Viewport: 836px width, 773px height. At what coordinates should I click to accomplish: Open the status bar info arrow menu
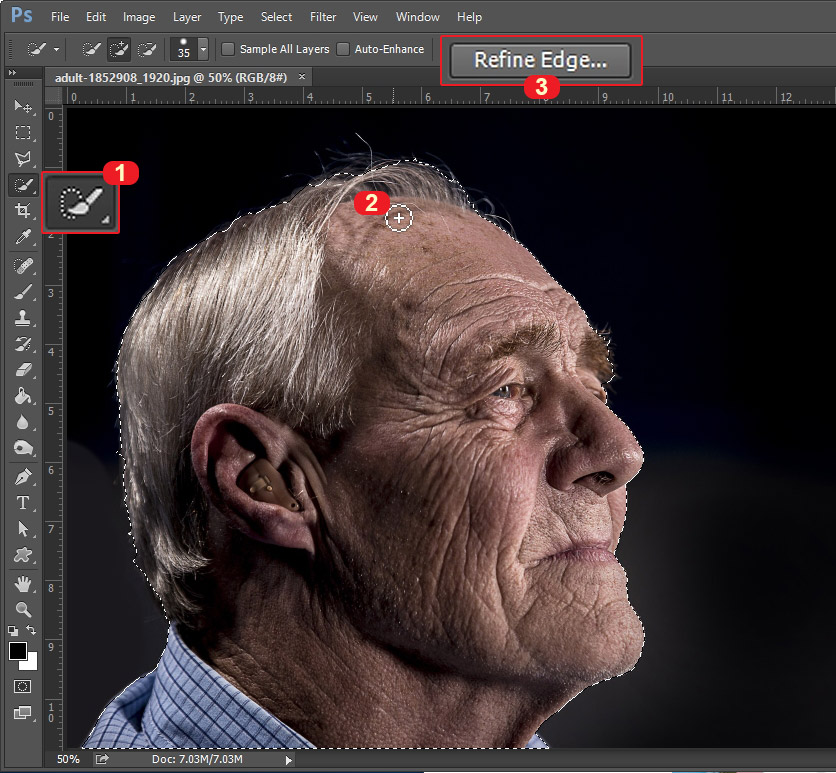[288, 760]
